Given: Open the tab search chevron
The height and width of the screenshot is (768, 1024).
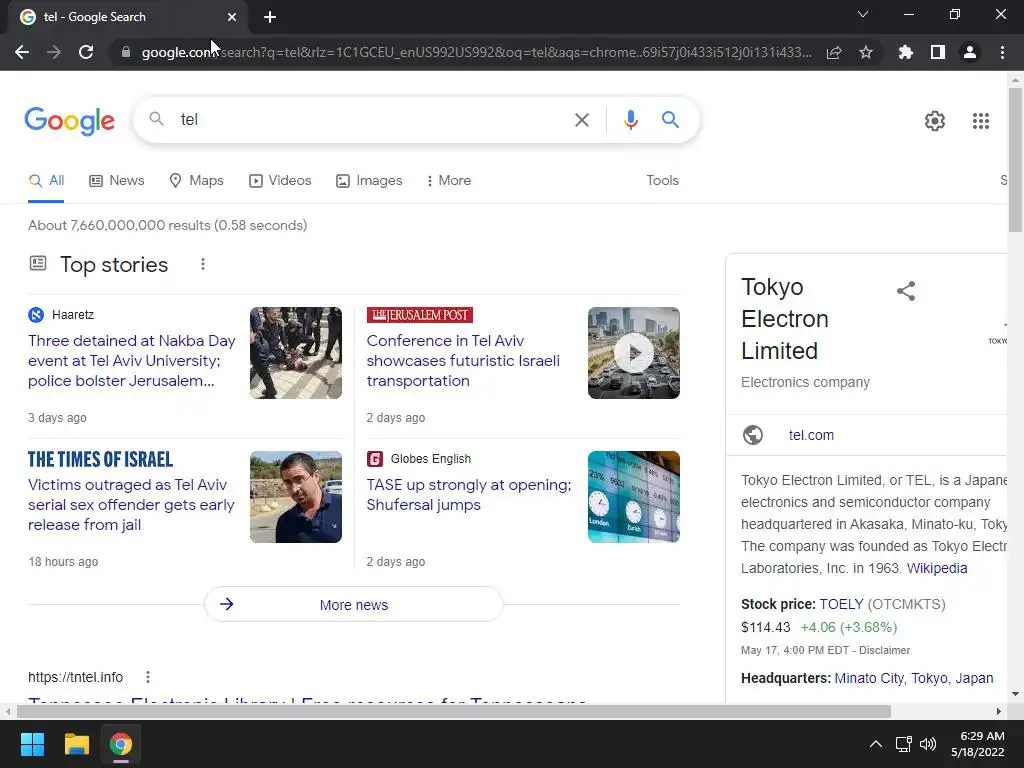Looking at the screenshot, I should tap(863, 14).
